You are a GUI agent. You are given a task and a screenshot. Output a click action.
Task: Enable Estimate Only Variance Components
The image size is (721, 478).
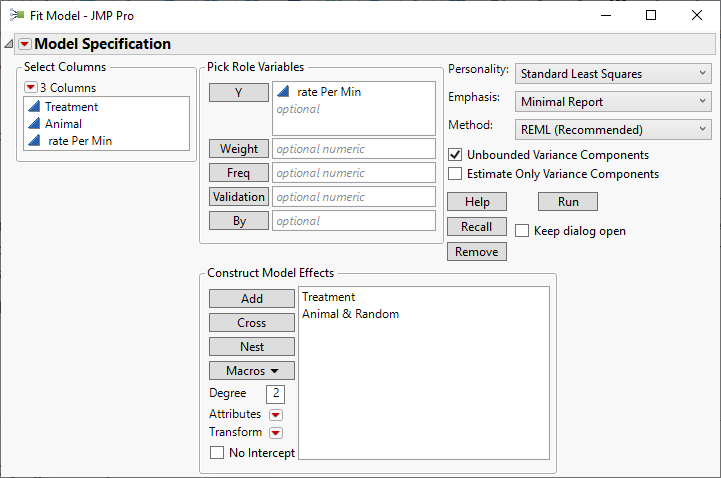[456, 174]
